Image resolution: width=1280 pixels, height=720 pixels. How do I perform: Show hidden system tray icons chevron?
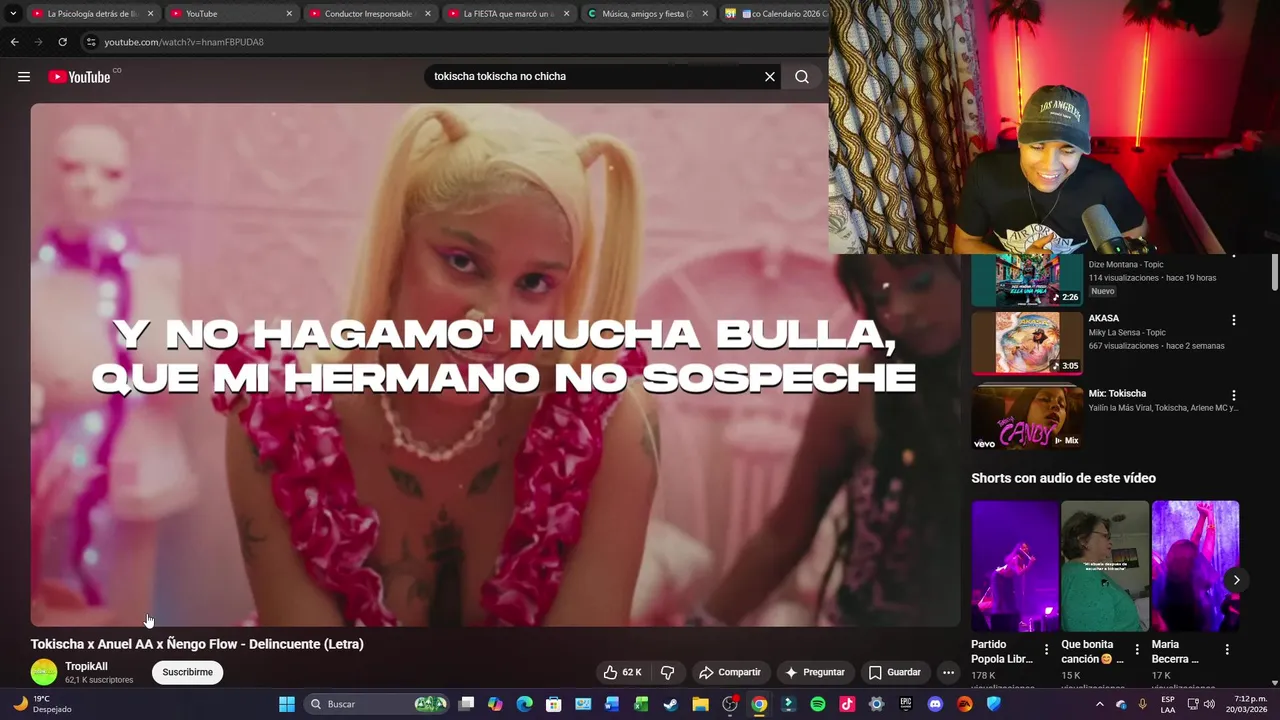1100,704
